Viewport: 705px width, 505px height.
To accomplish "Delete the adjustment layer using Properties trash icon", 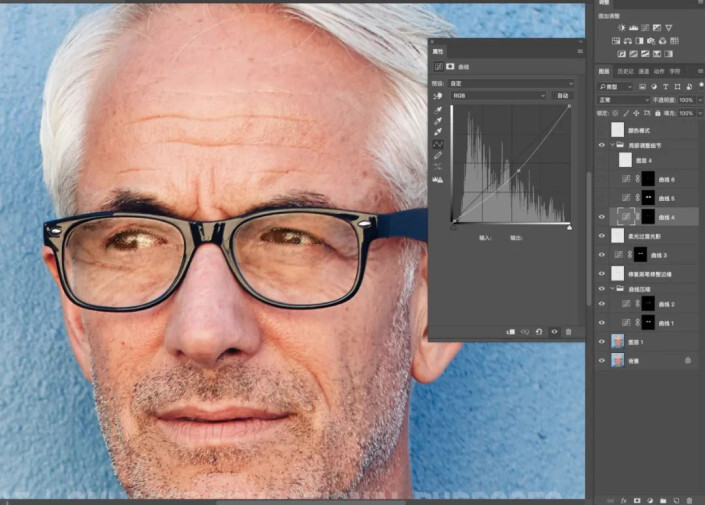I will (568, 331).
